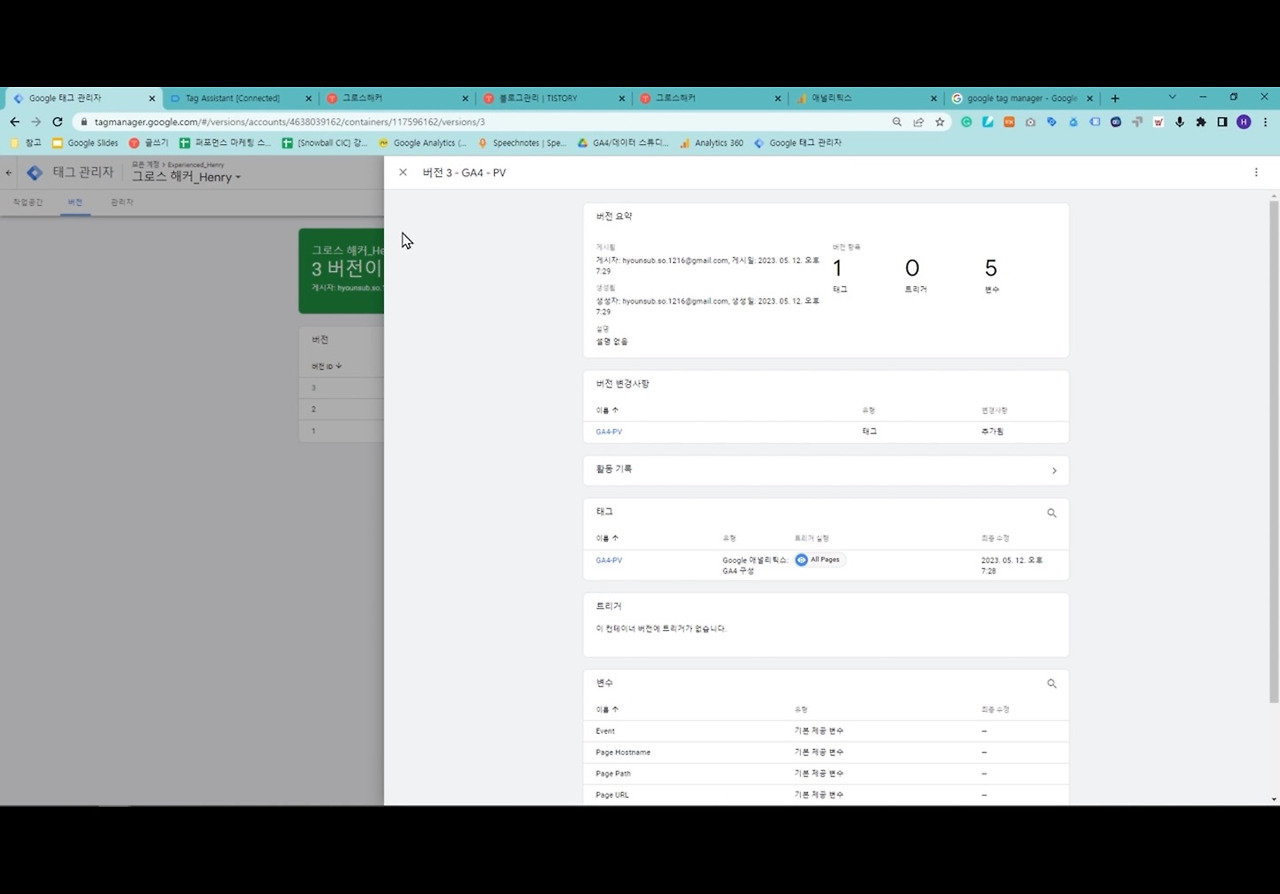The height and width of the screenshot is (894, 1280).
Task: Switch to 애널리틱스 browser tab
Action: tap(866, 98)
